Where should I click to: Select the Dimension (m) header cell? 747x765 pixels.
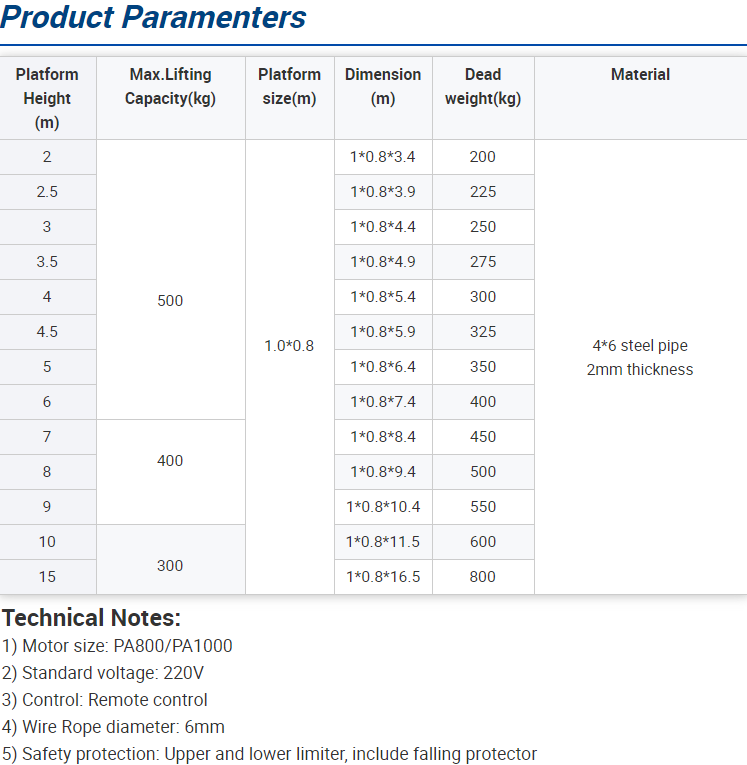click(383, 86)
